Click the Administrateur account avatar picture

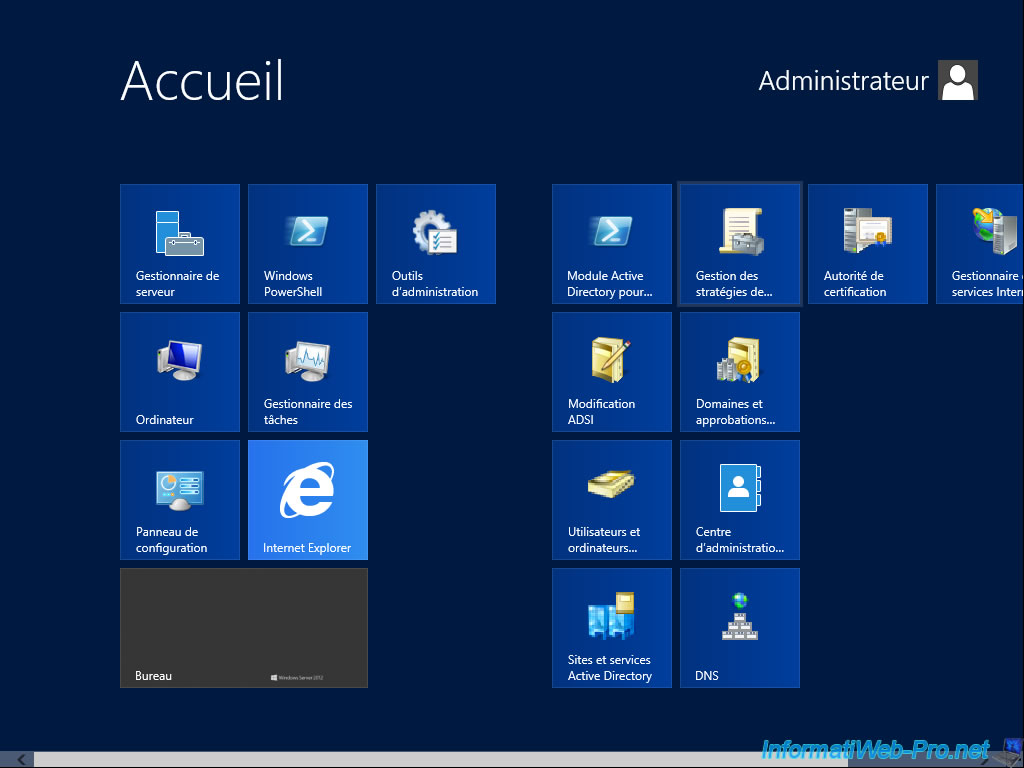[957, 80]
